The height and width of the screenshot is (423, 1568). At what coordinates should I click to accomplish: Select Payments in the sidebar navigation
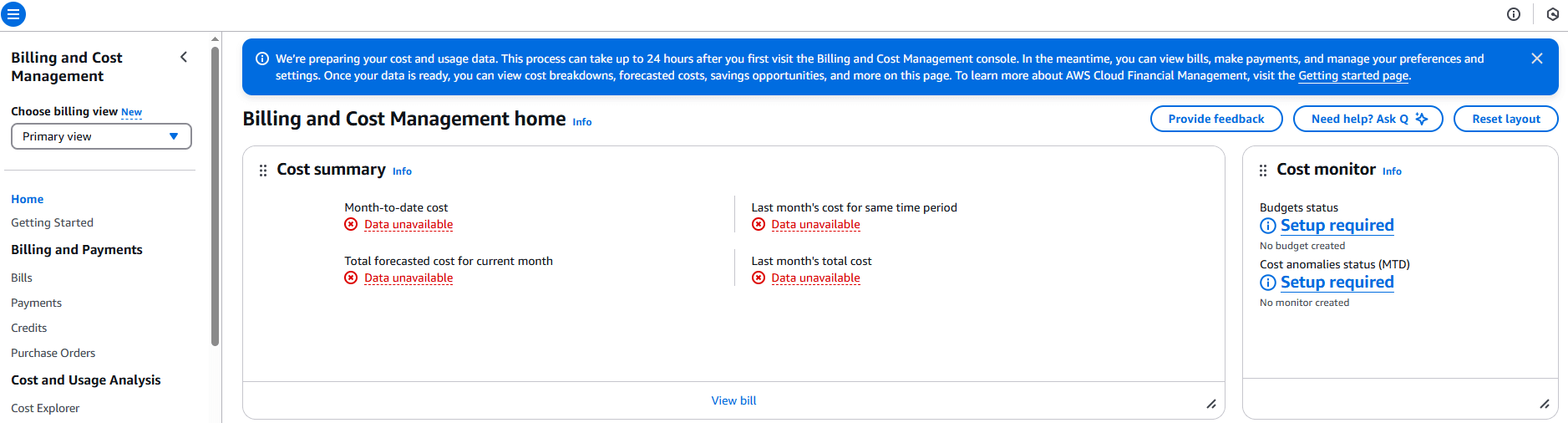click(x=36, y=303)
